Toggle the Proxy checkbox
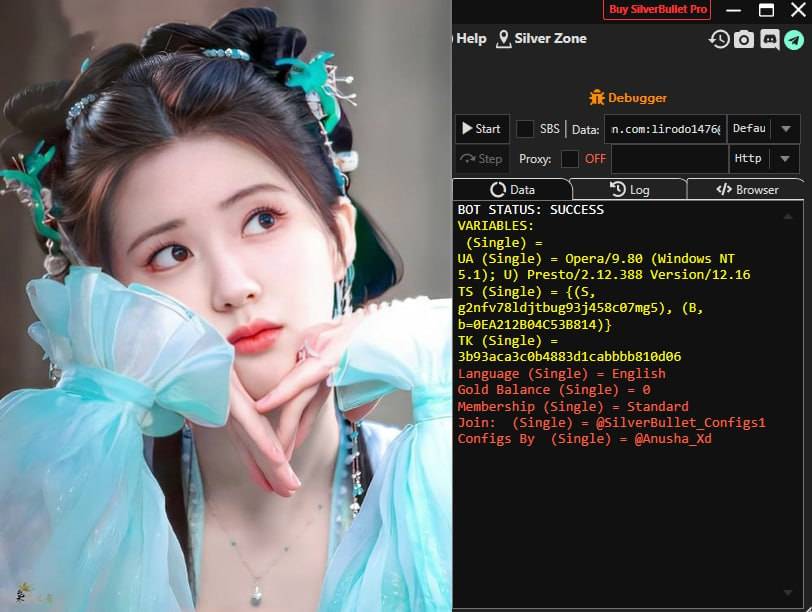812x612 pixels. [x=570, y=158]
